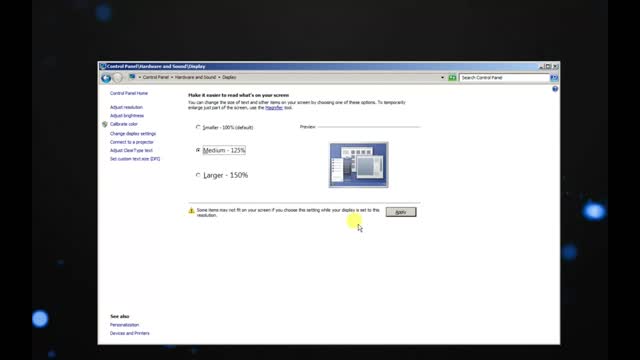Open the Magnifier tool link

[274, 108]
